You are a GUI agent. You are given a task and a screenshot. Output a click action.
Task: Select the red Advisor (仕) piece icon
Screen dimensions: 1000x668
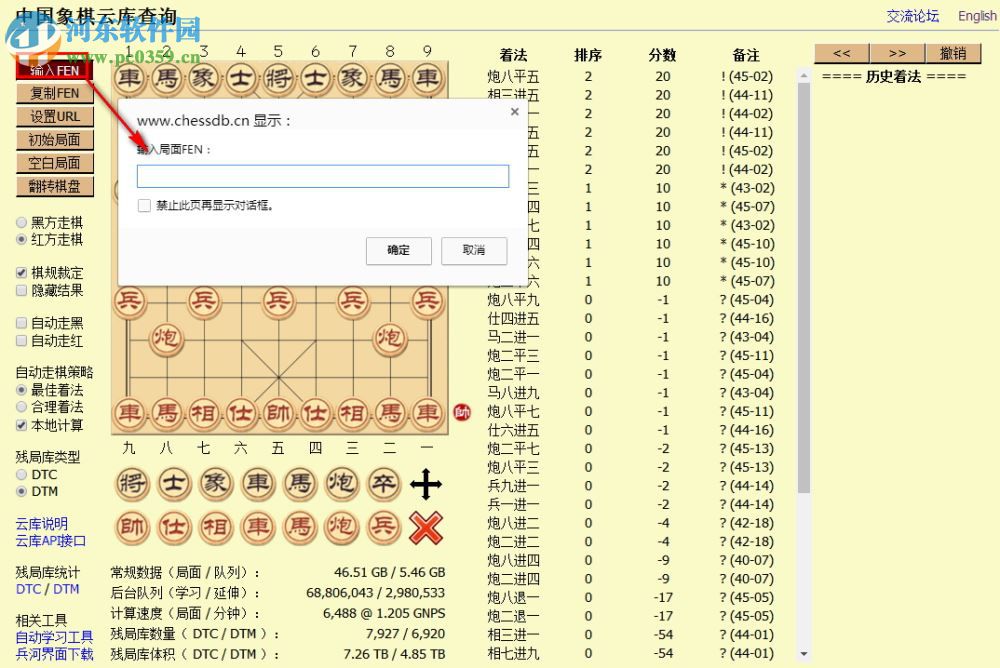[173, 528]
